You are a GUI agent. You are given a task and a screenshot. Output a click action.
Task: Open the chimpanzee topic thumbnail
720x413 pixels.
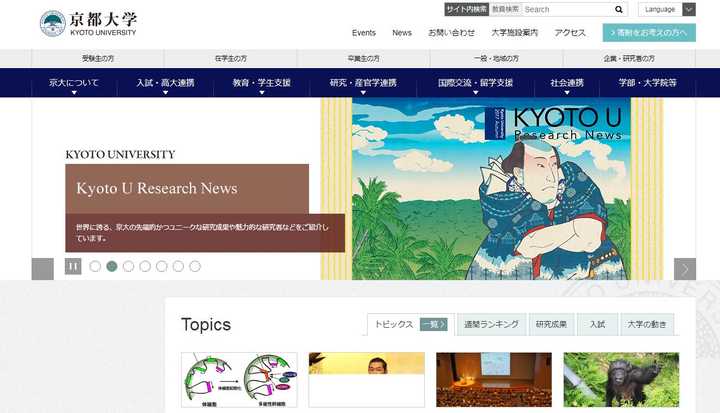[621, 380]
